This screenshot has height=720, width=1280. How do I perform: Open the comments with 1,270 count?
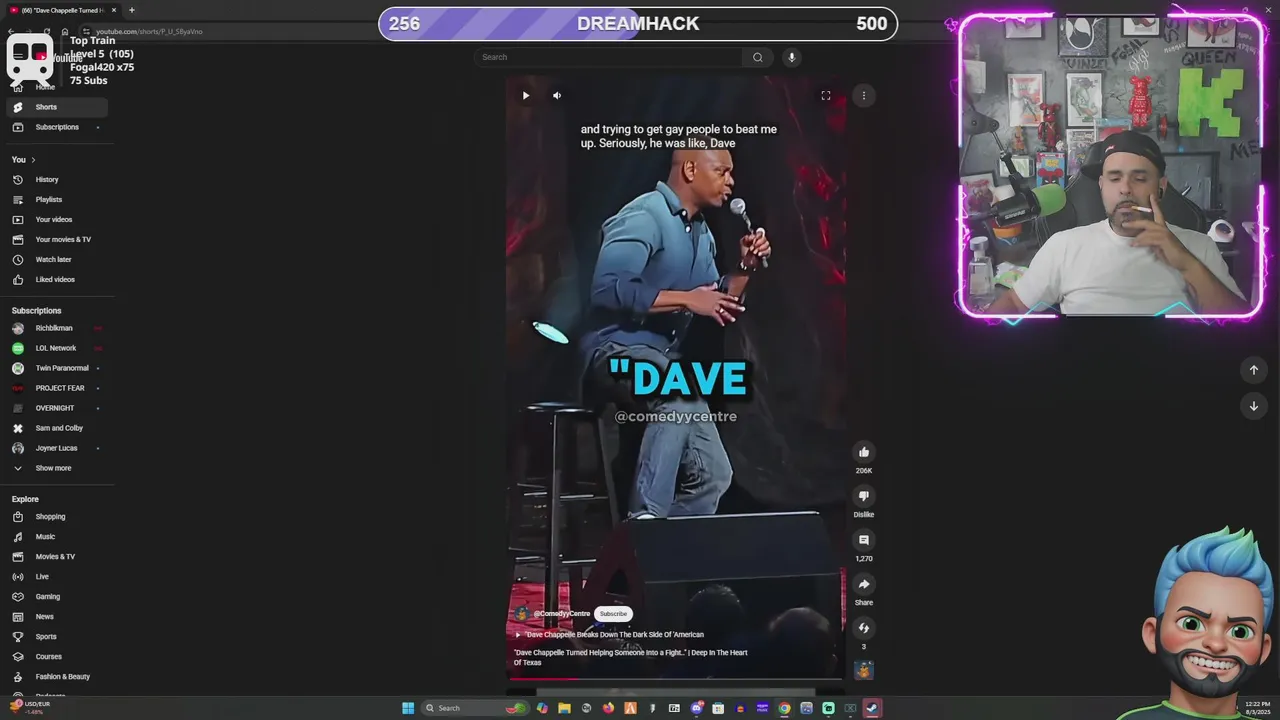[x=864, y=540]
